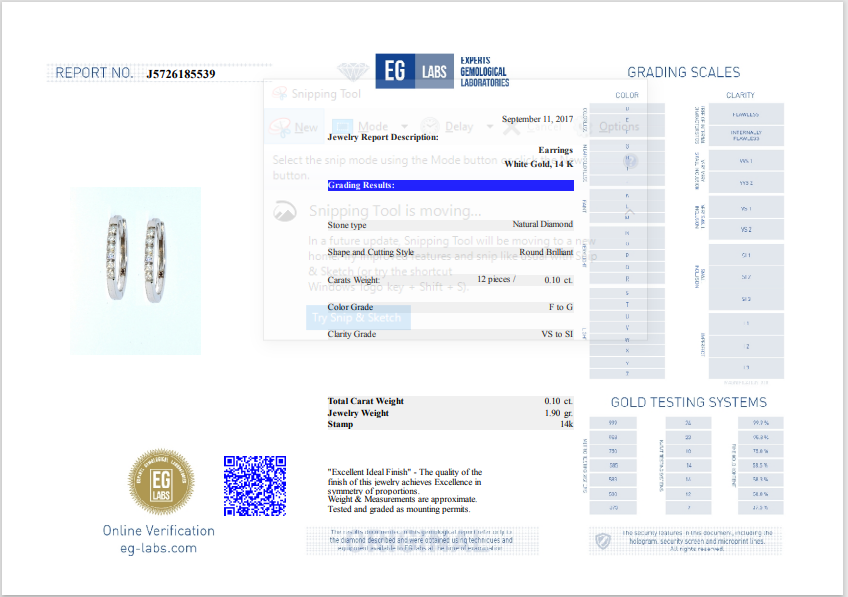Viewport: 848px width, 597px height.
Task: Click the blue QR code
Action: coord(255,485)
